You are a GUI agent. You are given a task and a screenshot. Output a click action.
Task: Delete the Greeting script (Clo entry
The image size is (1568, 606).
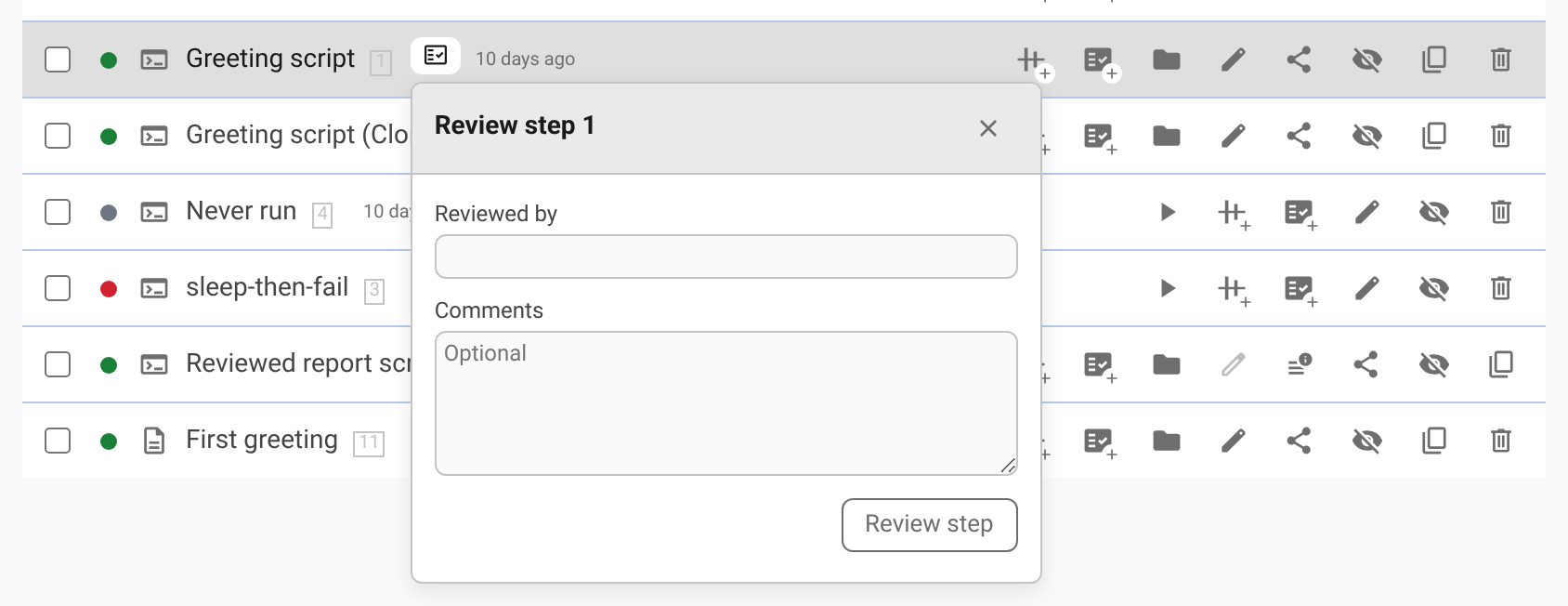pos(1501,137)
